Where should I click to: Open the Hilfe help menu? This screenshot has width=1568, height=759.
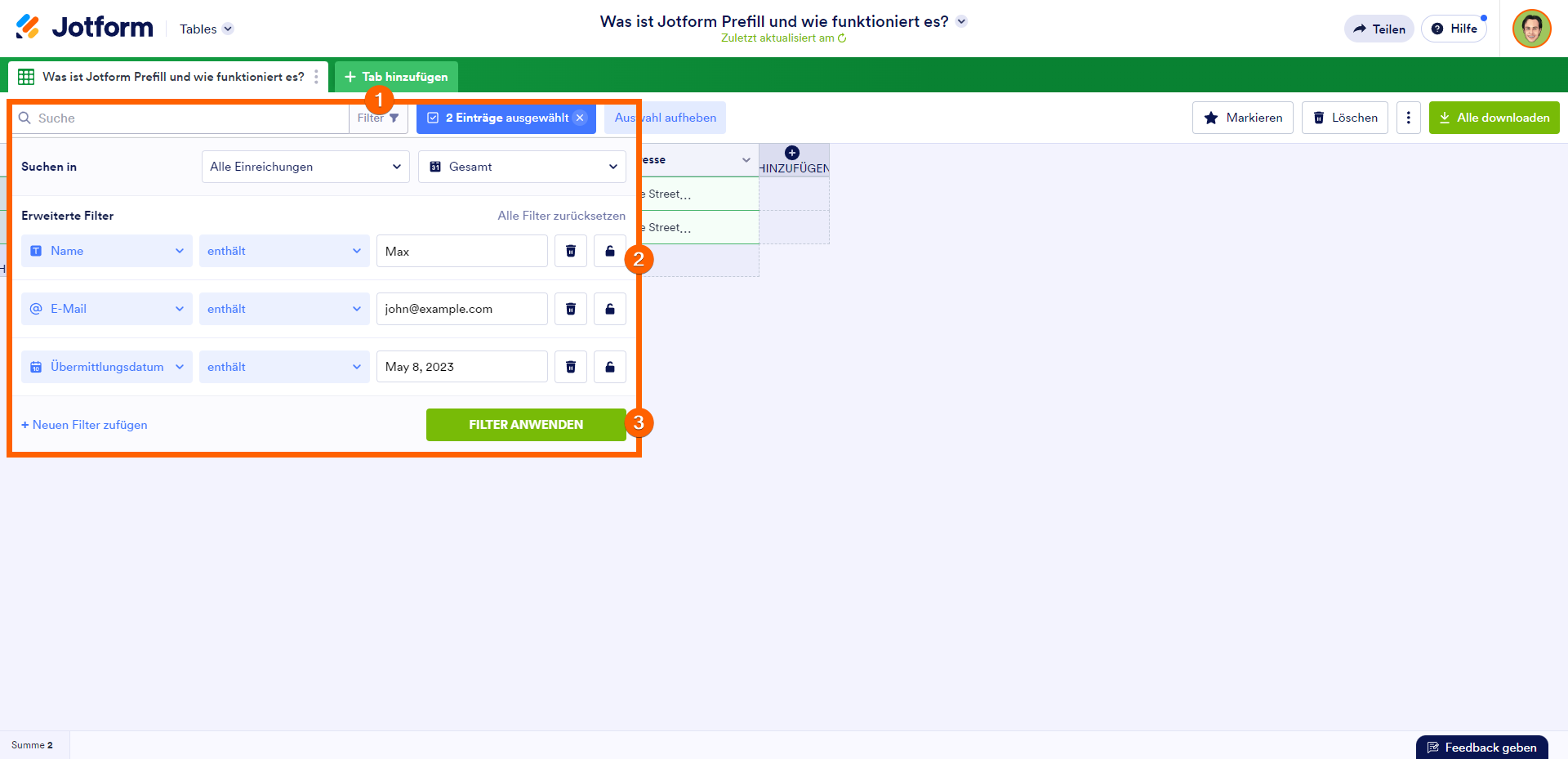pos(1454,29)
